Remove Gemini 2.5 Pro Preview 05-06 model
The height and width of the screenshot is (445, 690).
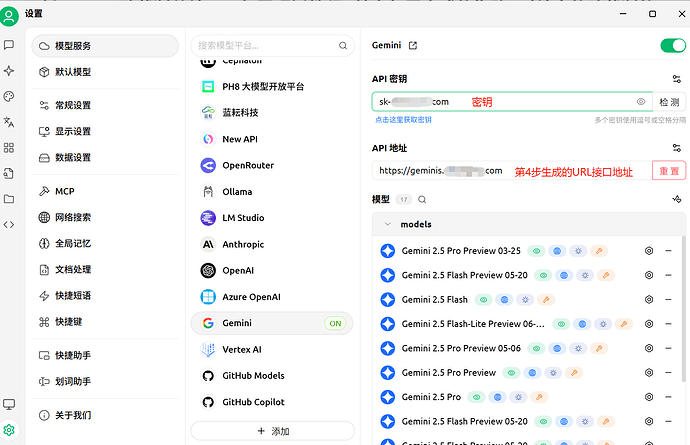point(668,348)
